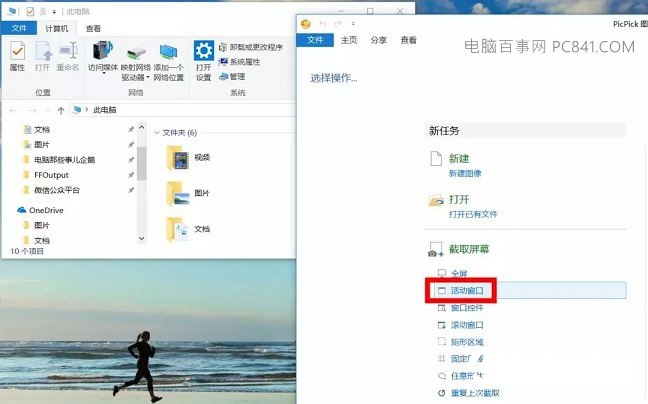Open the 文件 tab in the Explorer window
Viewport: 648px width, 404px height.
click(x=19, y=28)
